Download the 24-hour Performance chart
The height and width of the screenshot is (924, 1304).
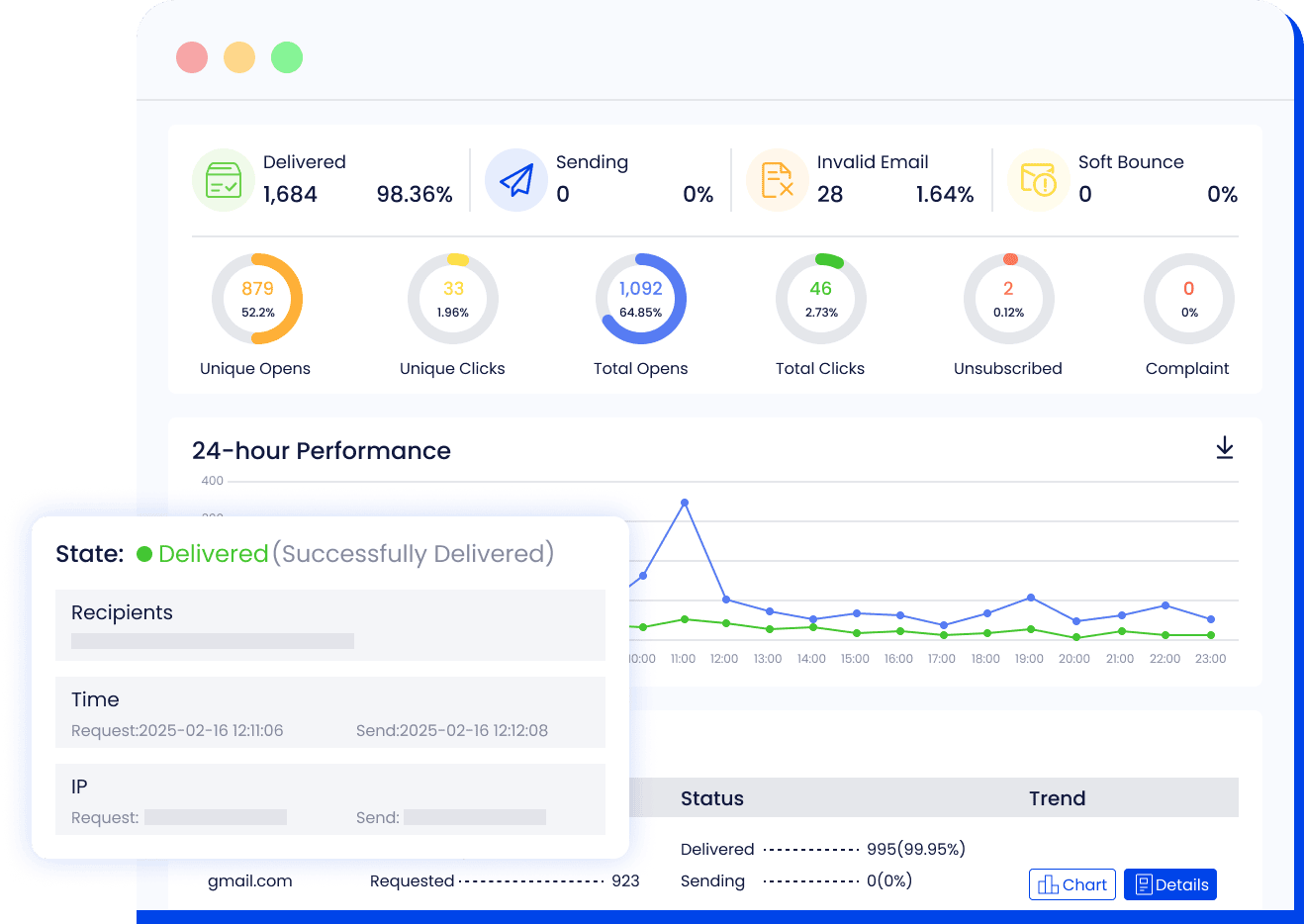(x=1225, y=448)
